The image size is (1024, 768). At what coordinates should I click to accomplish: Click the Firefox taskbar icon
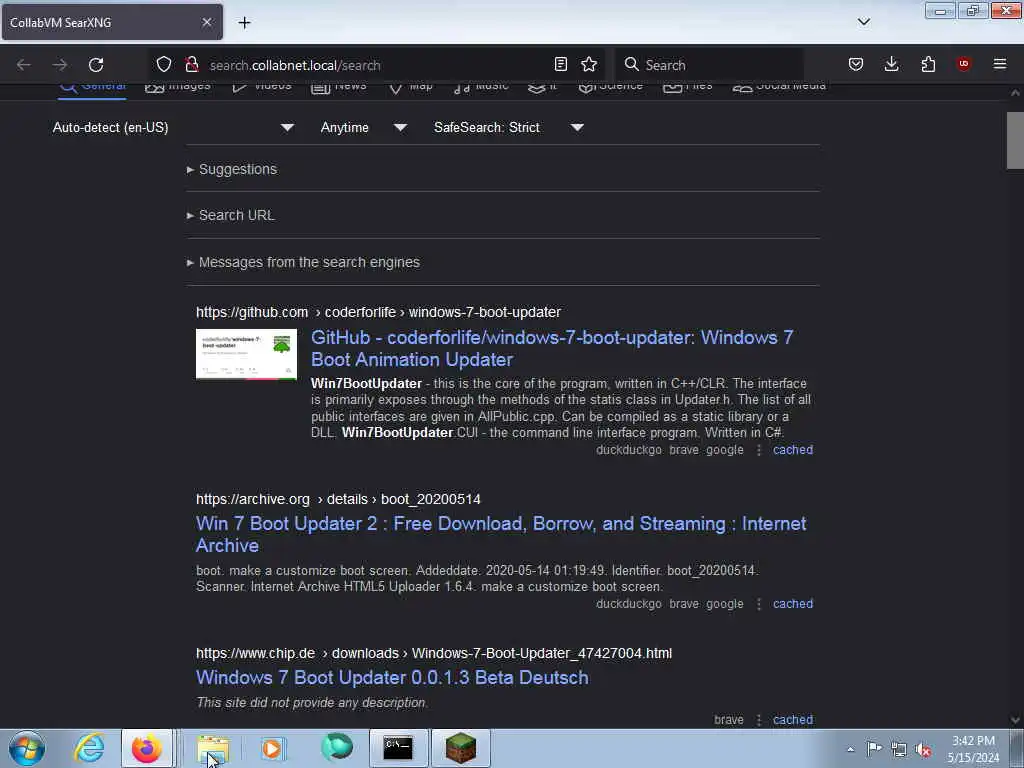[147, 748]
